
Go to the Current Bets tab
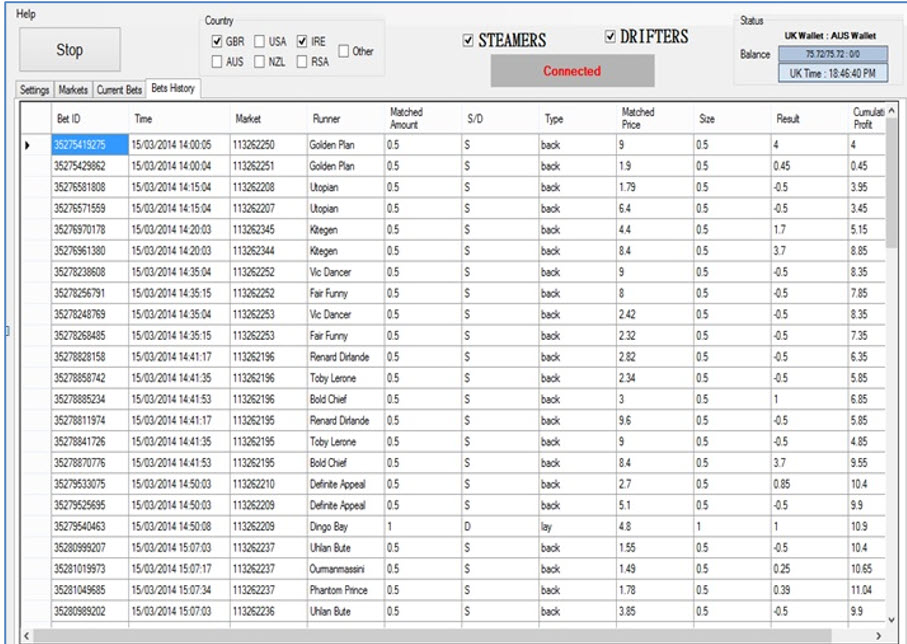click(119, 90)
